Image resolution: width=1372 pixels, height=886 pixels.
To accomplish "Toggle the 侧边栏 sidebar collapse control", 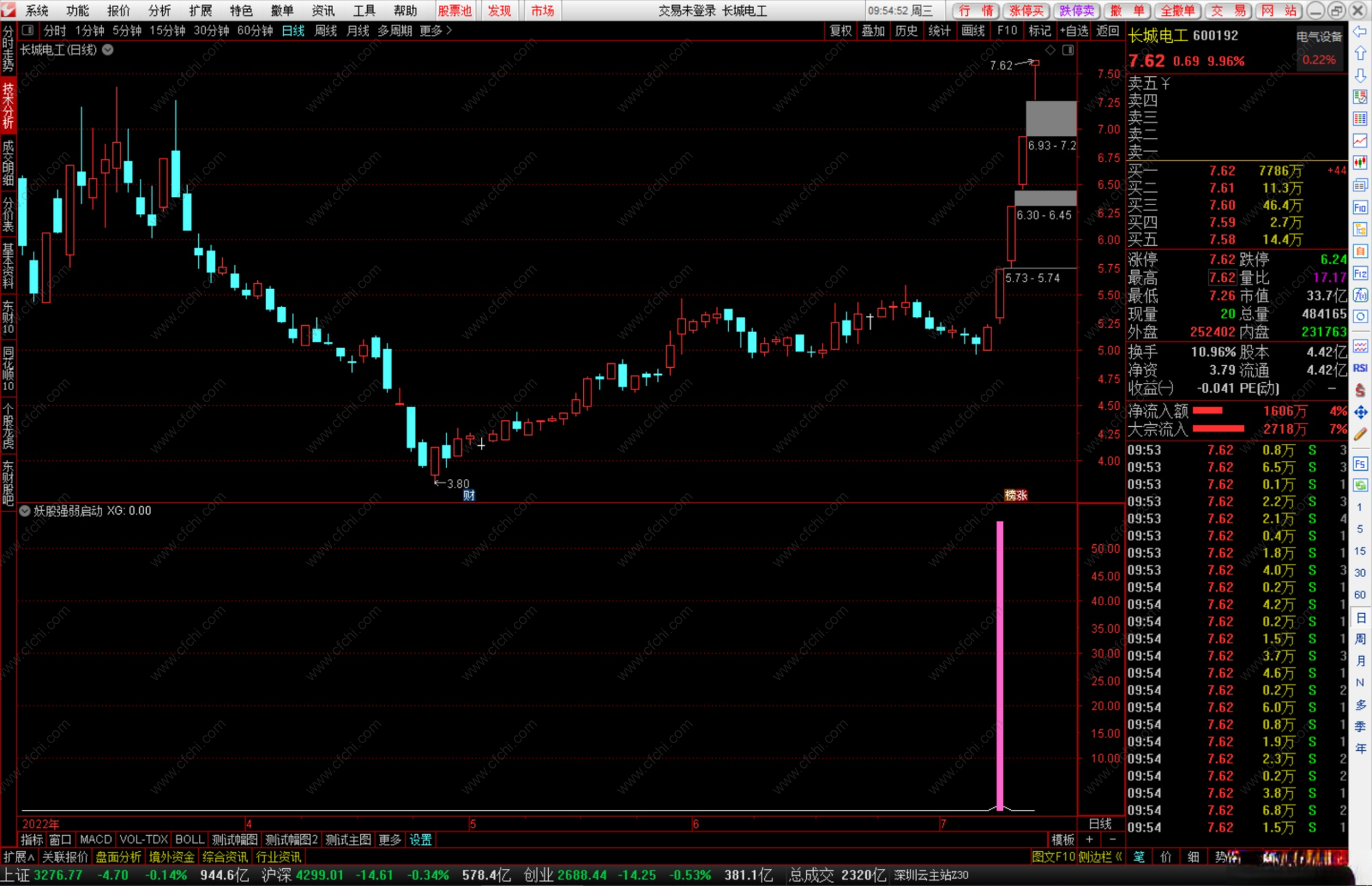I will coord(1100,856).
